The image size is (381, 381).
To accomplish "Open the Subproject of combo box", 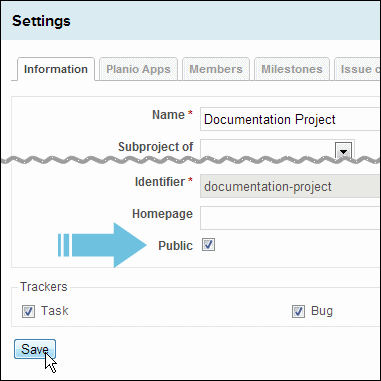I will 277,150.
